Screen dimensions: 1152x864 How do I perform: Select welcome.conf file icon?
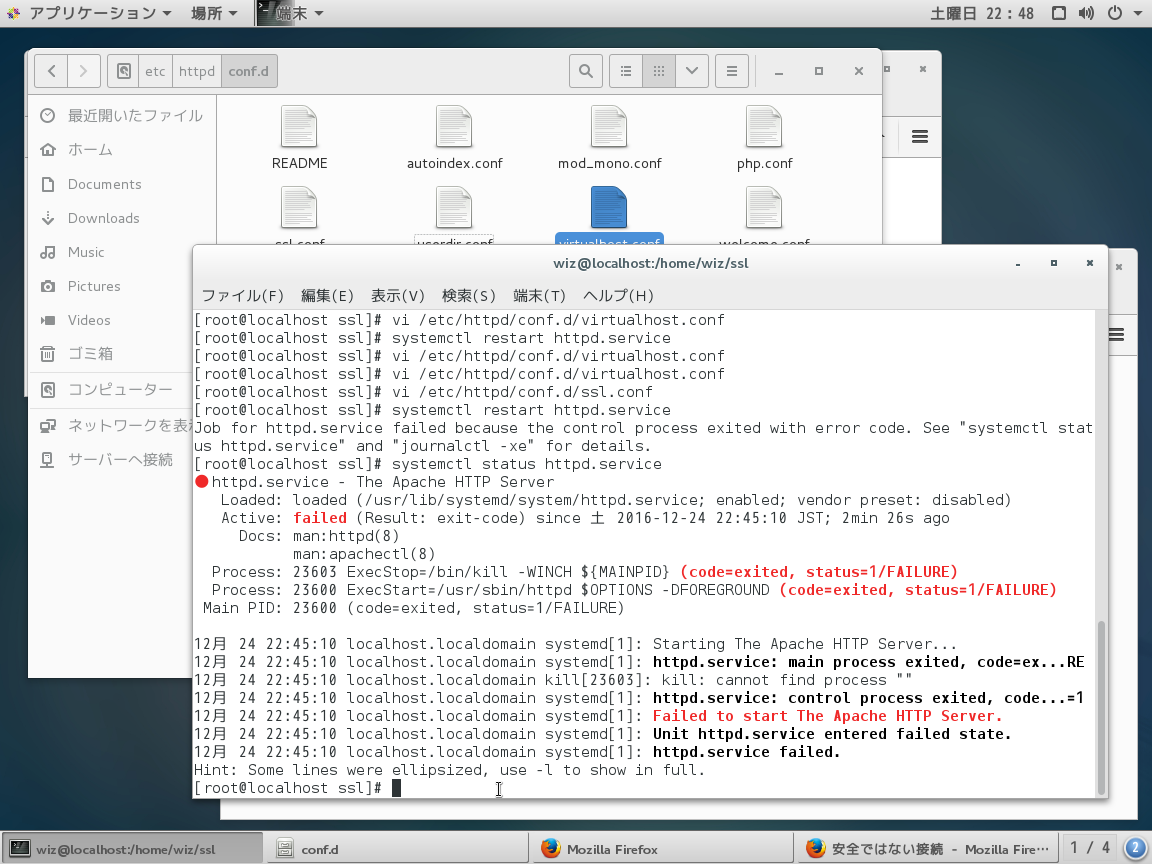pyautogui.click(x=764, y=208)
